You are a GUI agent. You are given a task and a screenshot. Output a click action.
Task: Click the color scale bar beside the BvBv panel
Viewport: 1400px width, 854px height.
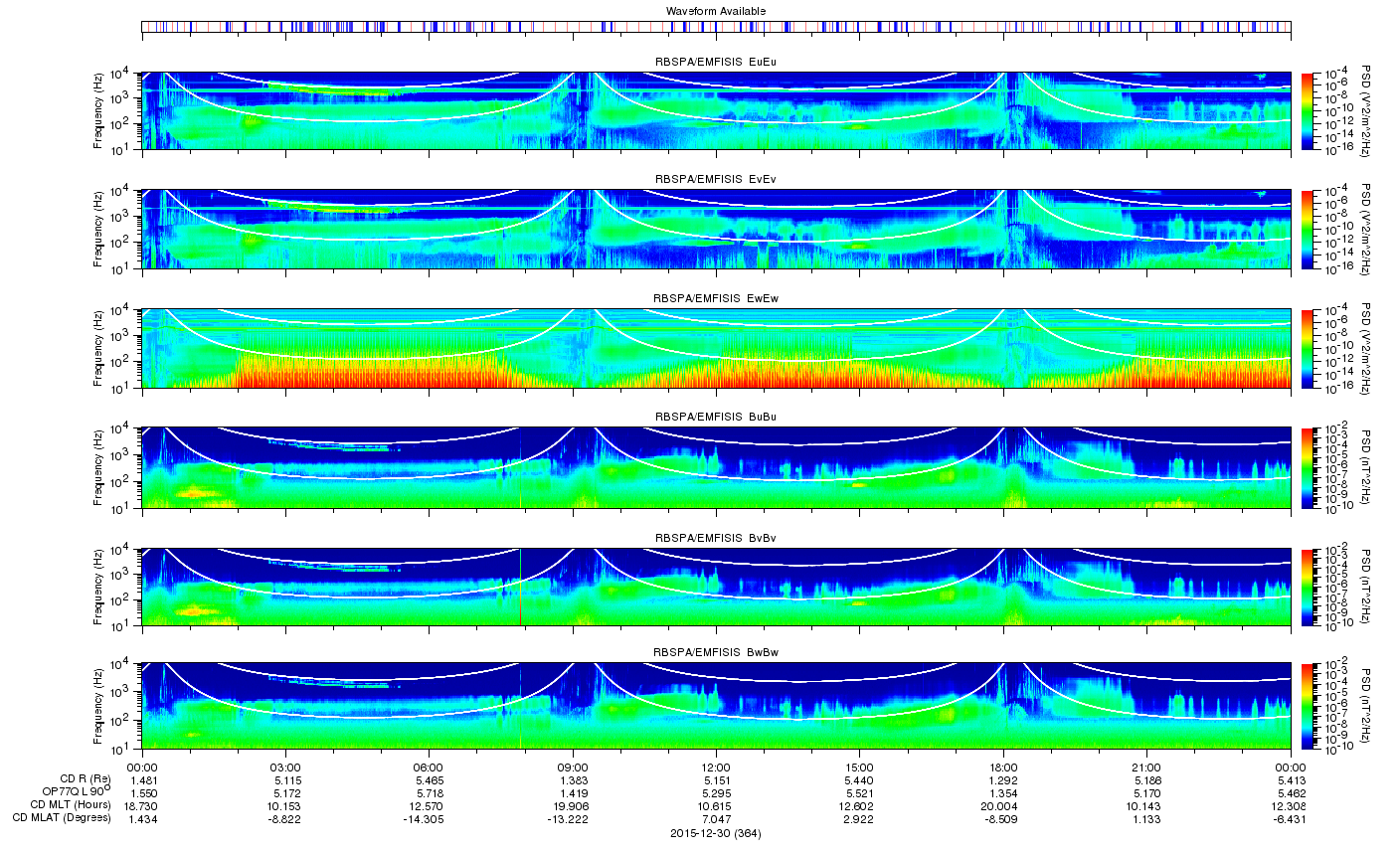tap(1308, 587)
